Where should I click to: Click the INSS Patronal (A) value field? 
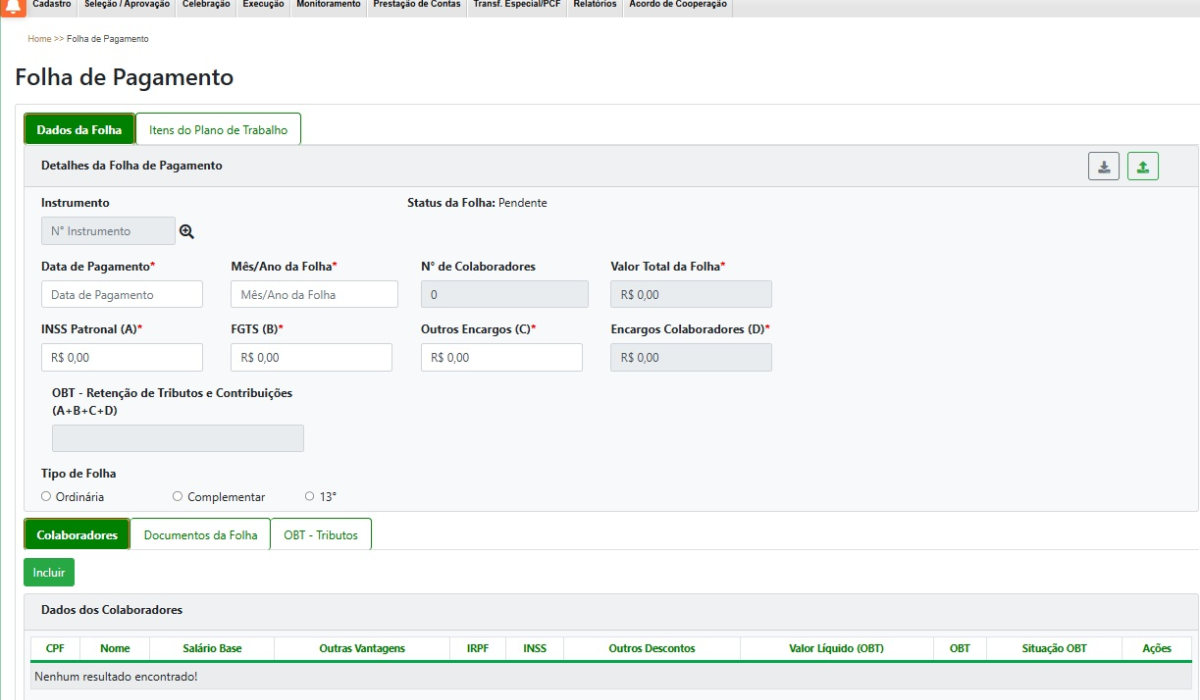[122, 357]
